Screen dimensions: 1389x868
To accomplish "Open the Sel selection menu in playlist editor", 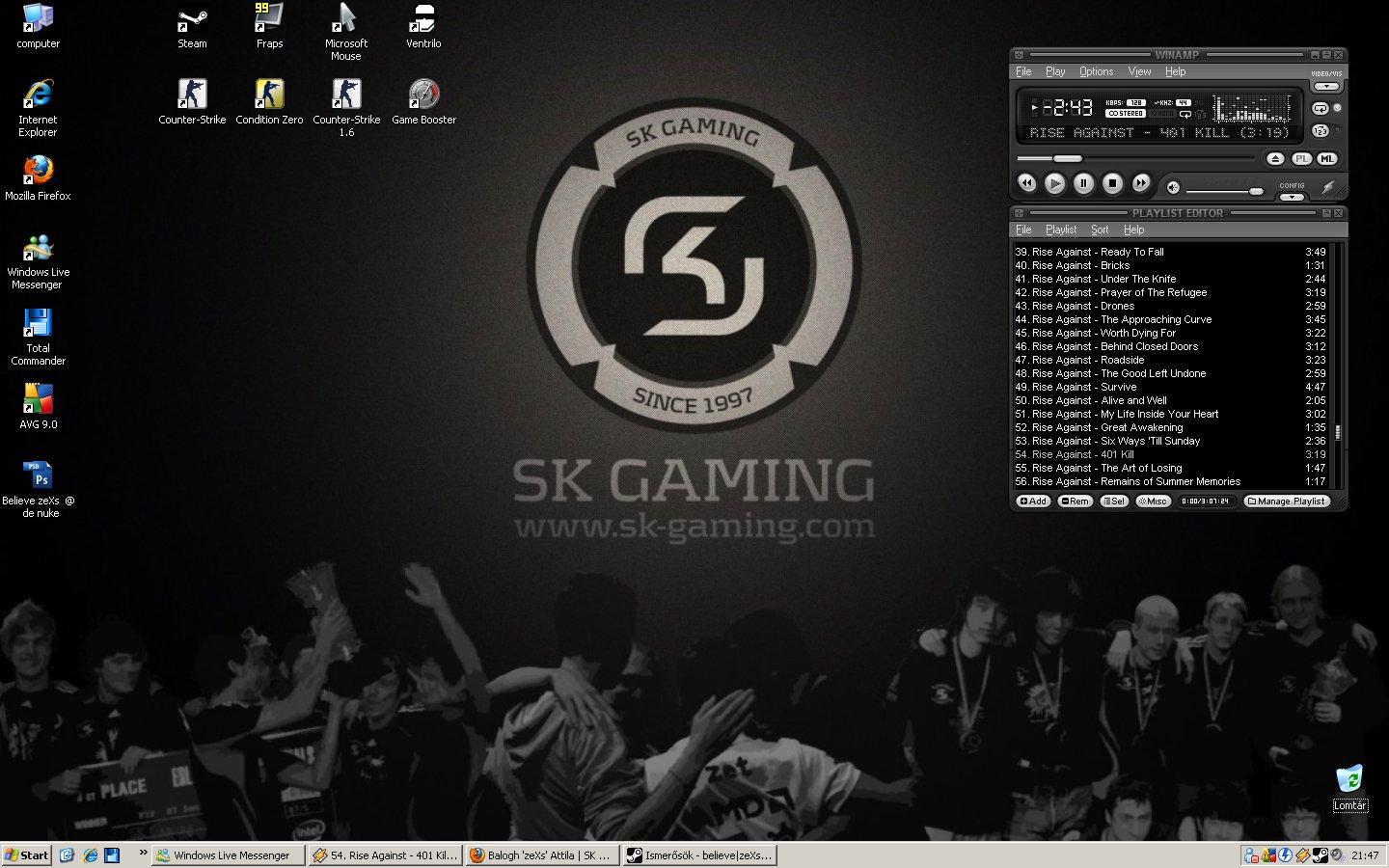I will pos(1114,502).
